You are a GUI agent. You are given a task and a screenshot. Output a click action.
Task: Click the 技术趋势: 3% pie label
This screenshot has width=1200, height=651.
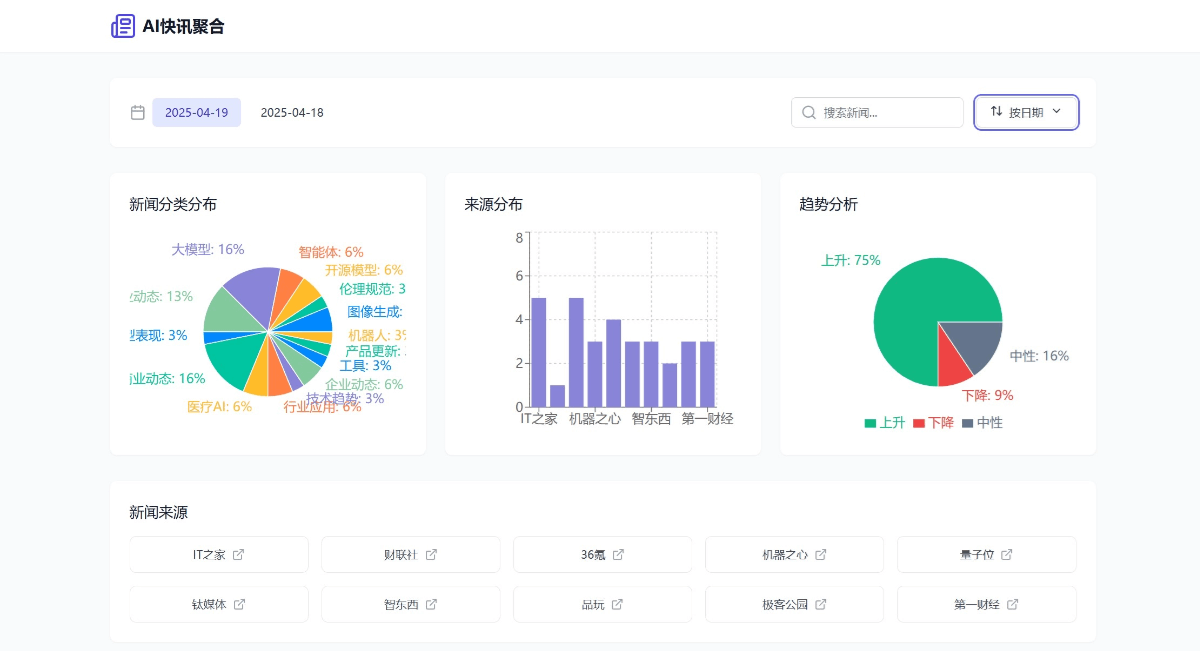coord(345,398)
